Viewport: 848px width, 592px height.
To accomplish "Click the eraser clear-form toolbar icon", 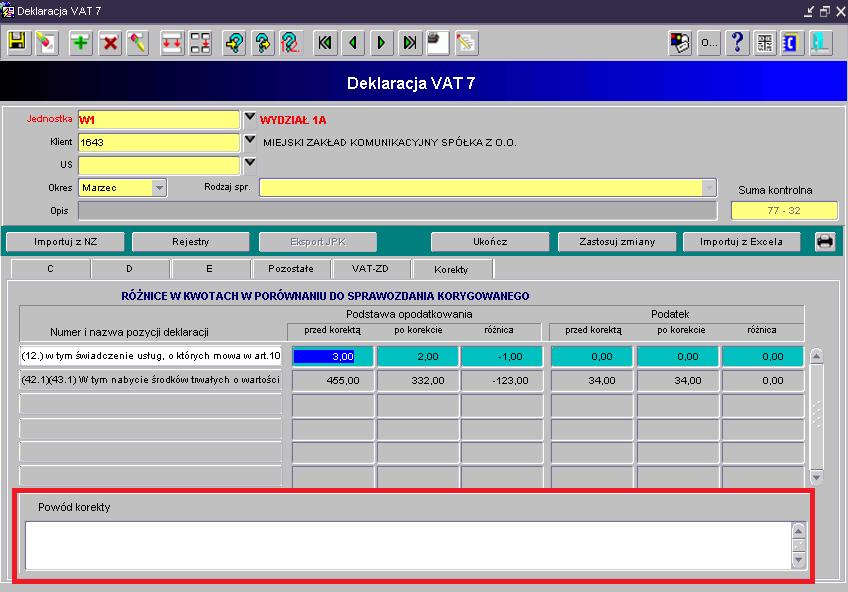I will (x=47, y=43).
